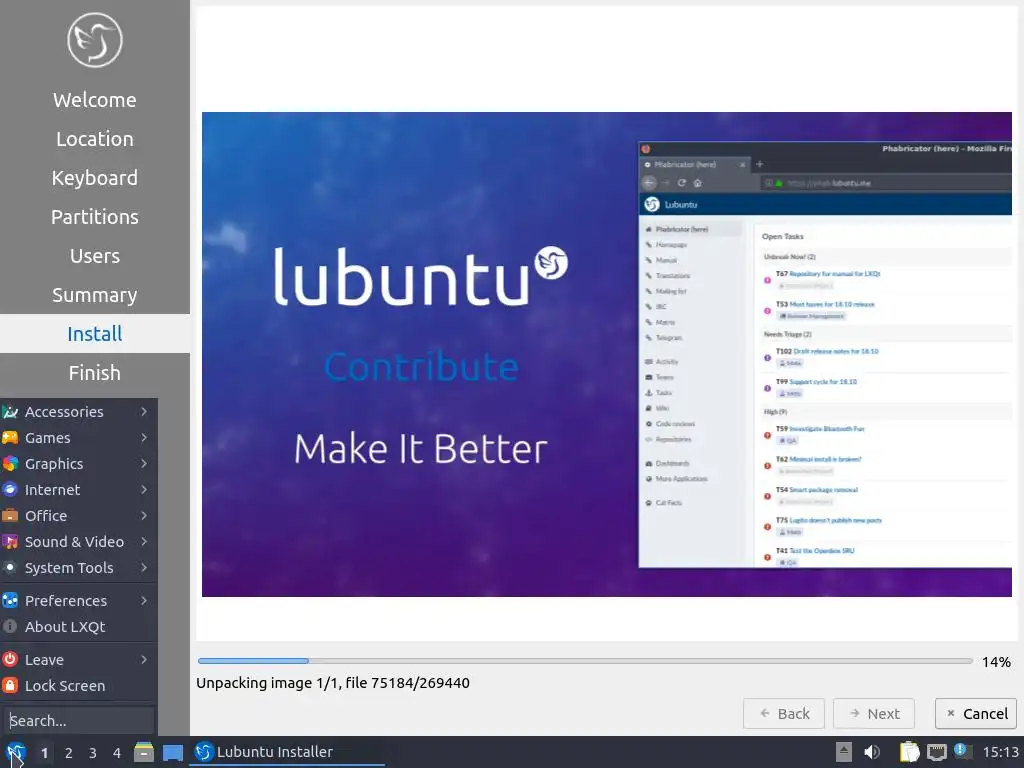Screen dimensions: 1024x768
Task: Click the 15:13 taskbar clock
Action: pos(1000,752)
